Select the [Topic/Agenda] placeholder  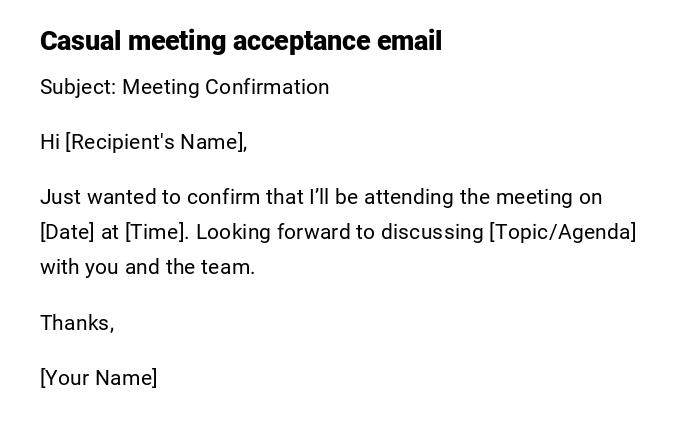(562, 232)
